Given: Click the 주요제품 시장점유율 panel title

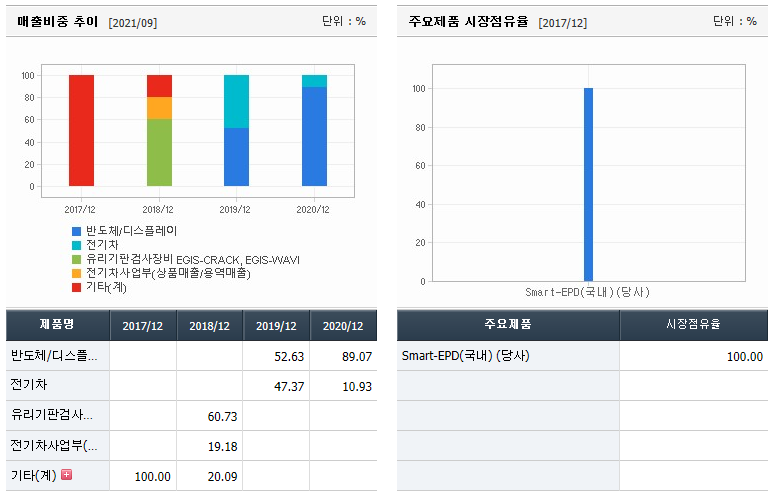Looking at the screenshot, I should (468, 21).
